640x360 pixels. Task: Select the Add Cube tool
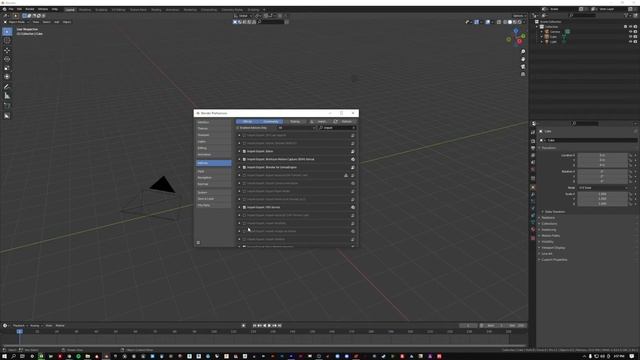[7, 106]
